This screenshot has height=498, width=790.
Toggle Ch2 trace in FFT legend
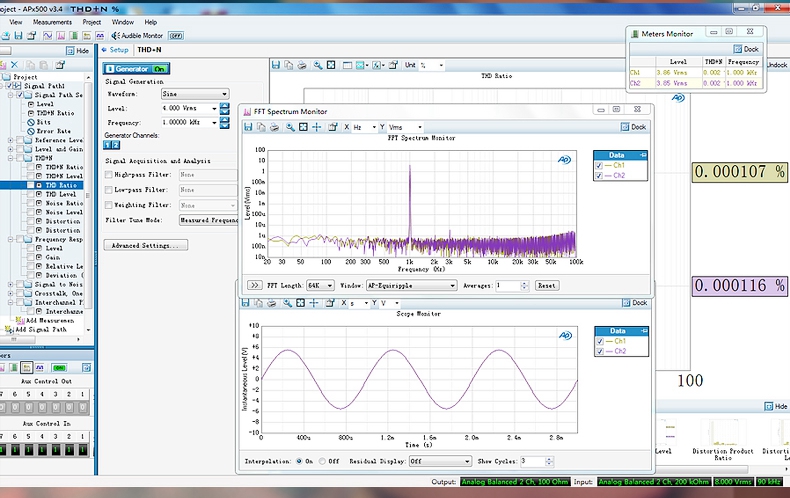(600, 176)
